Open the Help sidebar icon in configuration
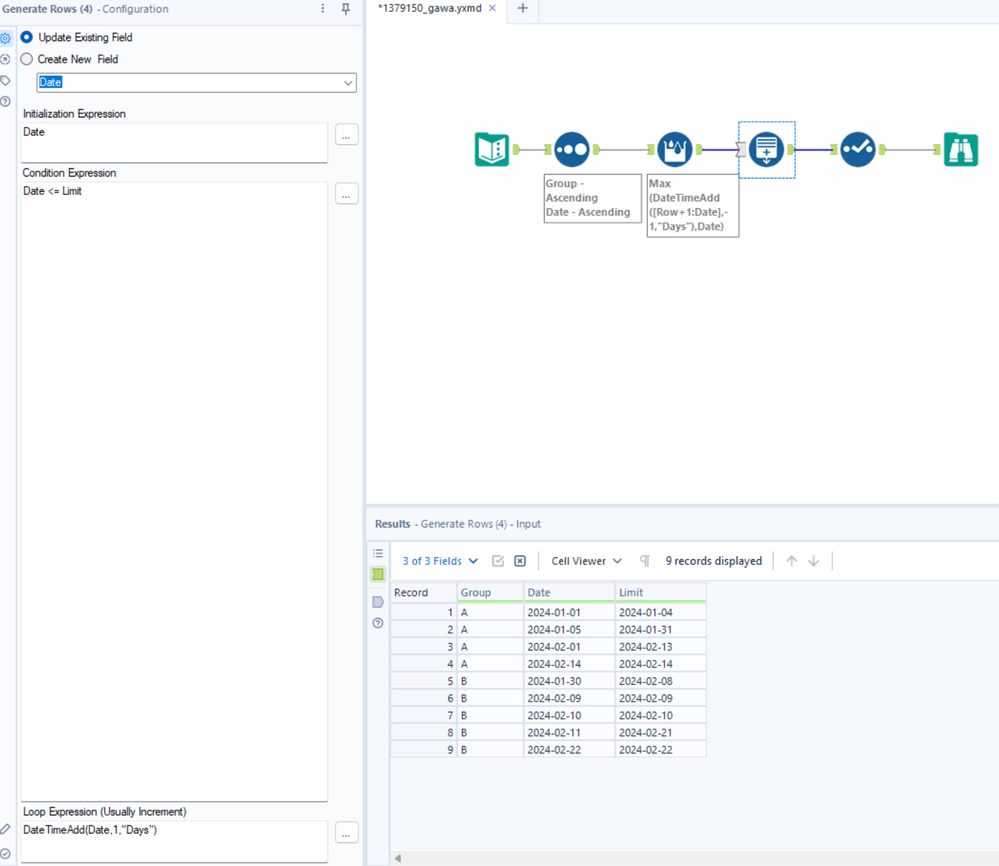 pos(6,101)
